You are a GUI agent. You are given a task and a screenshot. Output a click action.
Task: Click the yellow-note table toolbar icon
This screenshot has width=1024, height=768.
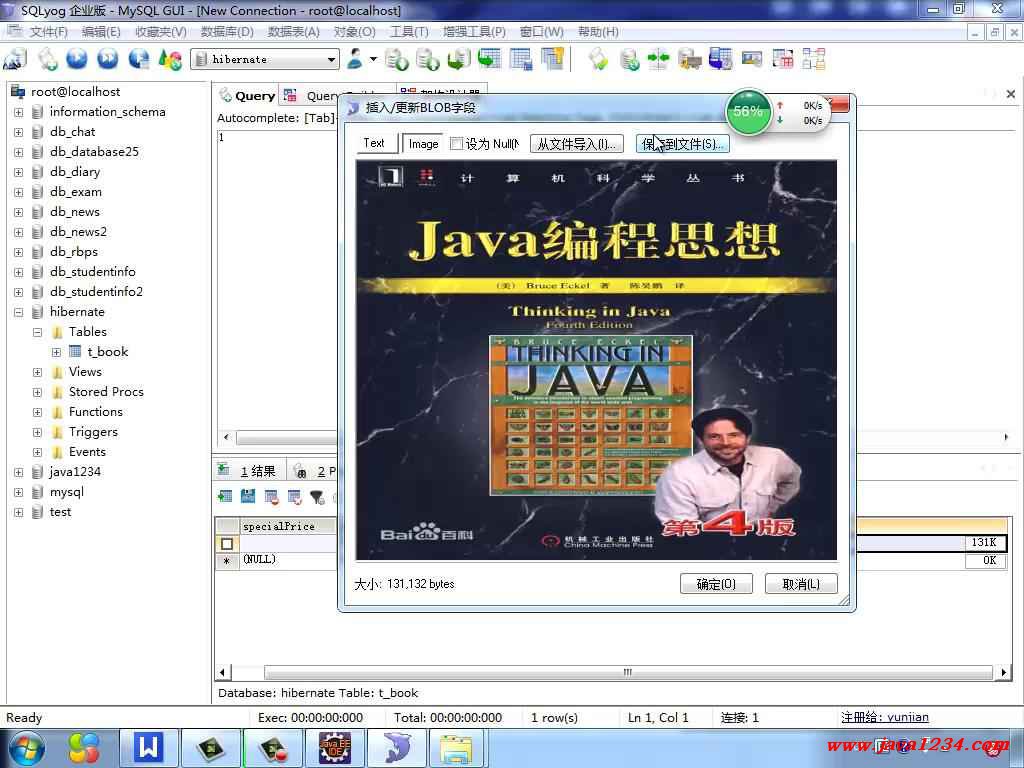point(552,59)
